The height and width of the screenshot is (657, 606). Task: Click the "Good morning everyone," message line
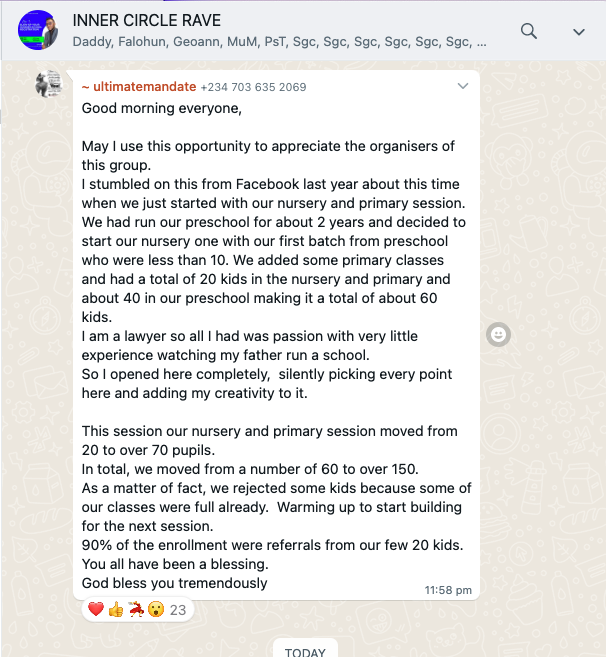(162, 108)
